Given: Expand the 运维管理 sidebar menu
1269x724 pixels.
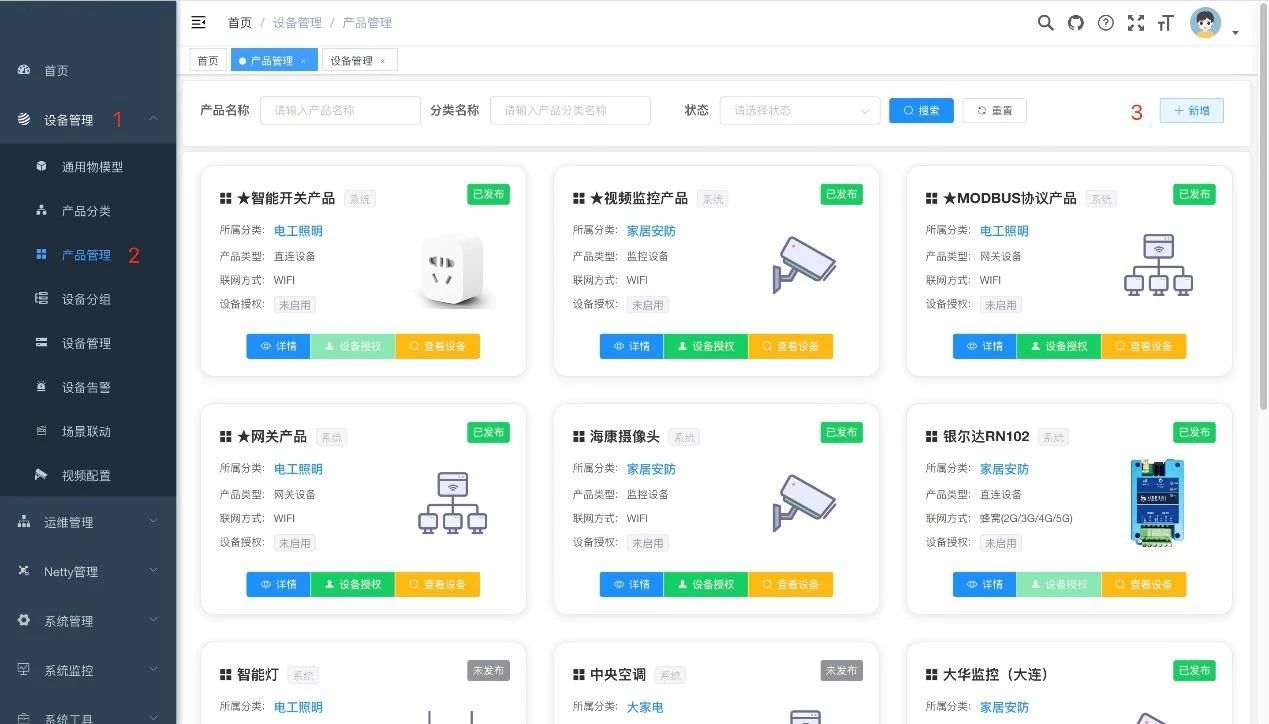Looking at the screenshot, I should tap(88, 522).
